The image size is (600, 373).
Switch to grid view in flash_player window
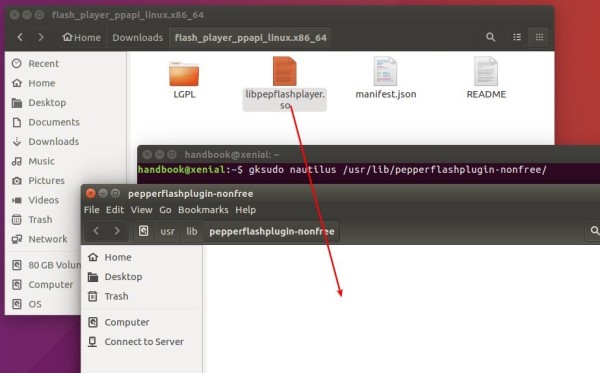point(539,37)
